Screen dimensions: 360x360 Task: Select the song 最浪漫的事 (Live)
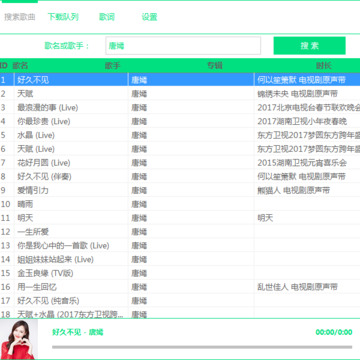(48, 108)
